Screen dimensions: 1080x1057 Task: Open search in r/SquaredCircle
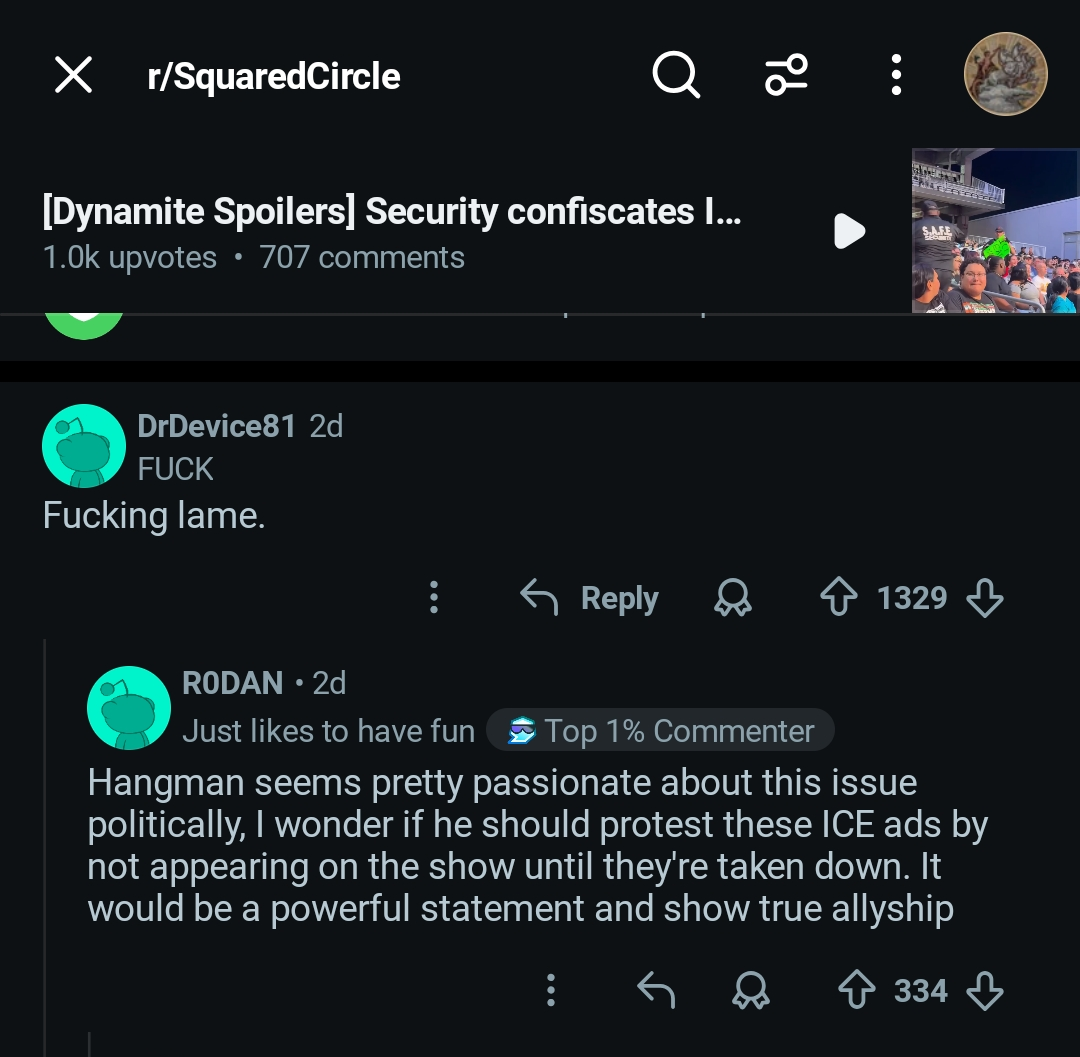[x=676, y=75]
